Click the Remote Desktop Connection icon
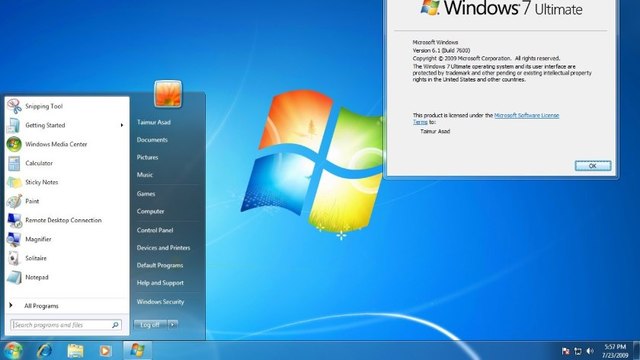Screen dimensions: 640x360 tap(14, 220)
